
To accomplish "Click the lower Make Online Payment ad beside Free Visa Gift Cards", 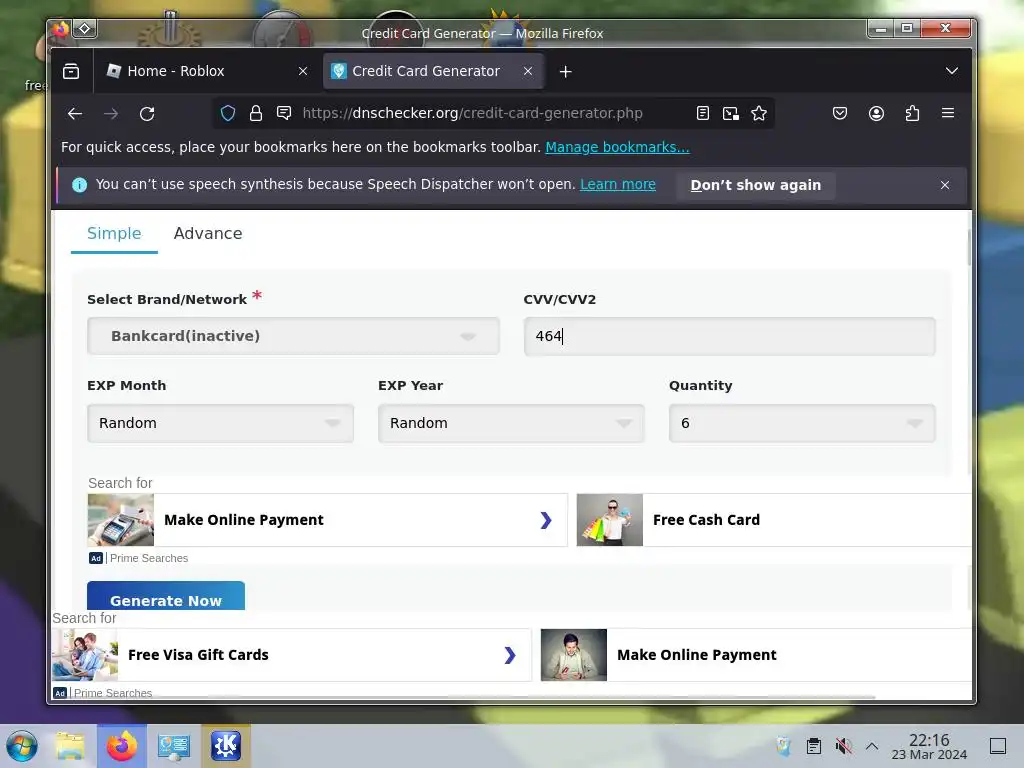I will (x=756, y=655).
